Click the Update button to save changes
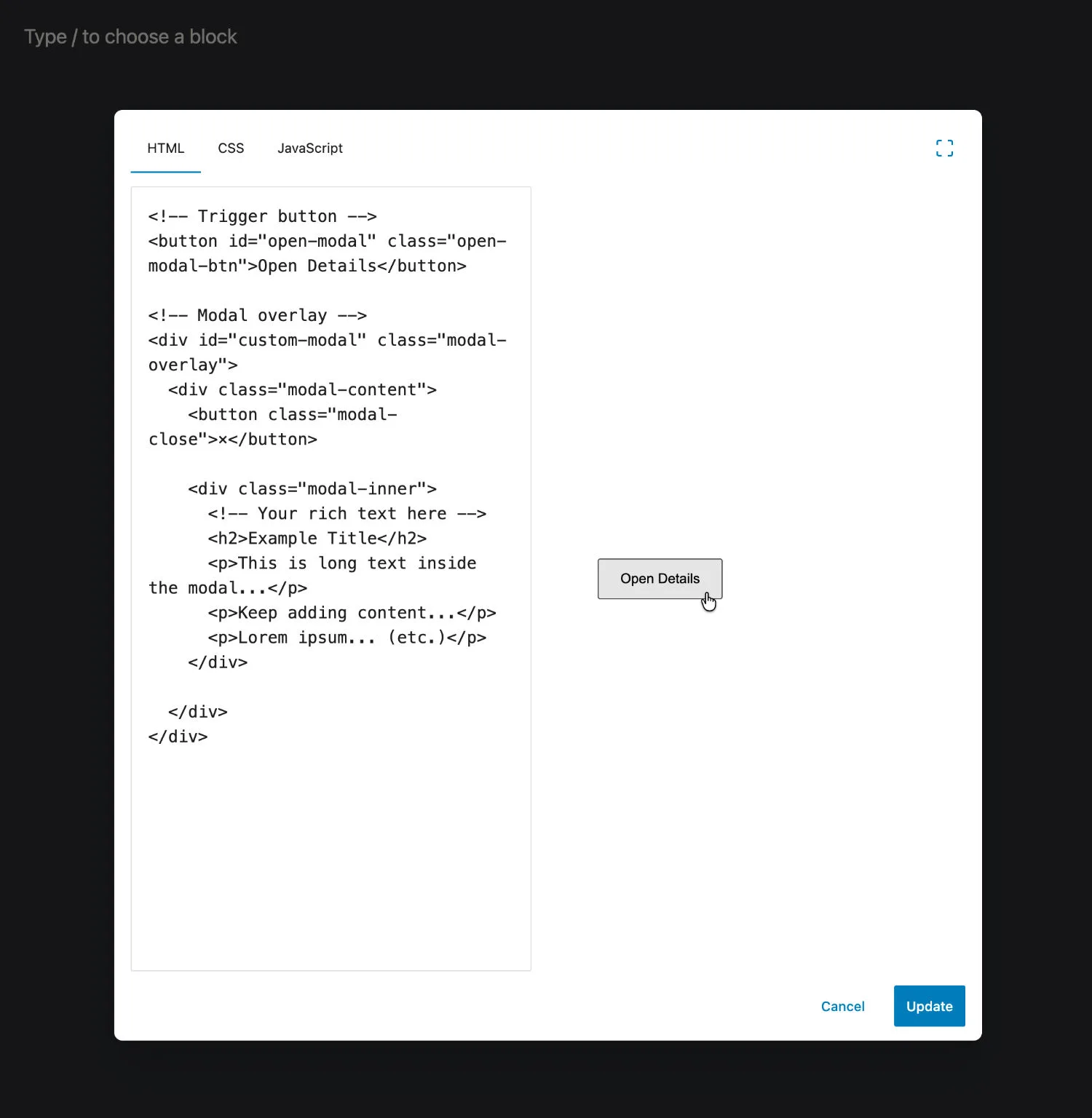The image size is (1092, 1118). coord(929,1006)
